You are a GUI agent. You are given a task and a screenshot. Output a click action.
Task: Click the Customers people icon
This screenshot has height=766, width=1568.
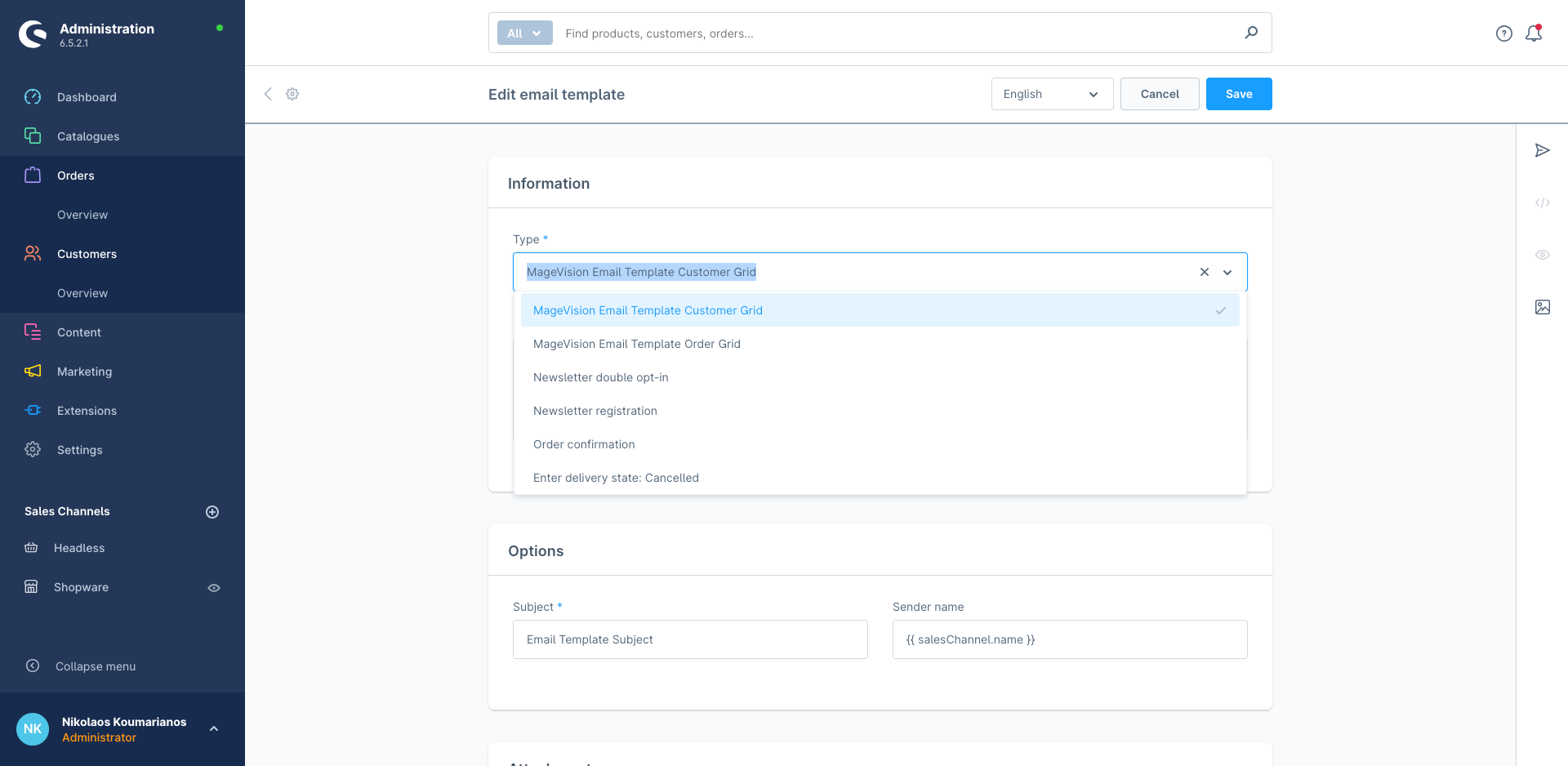[33, 253]
